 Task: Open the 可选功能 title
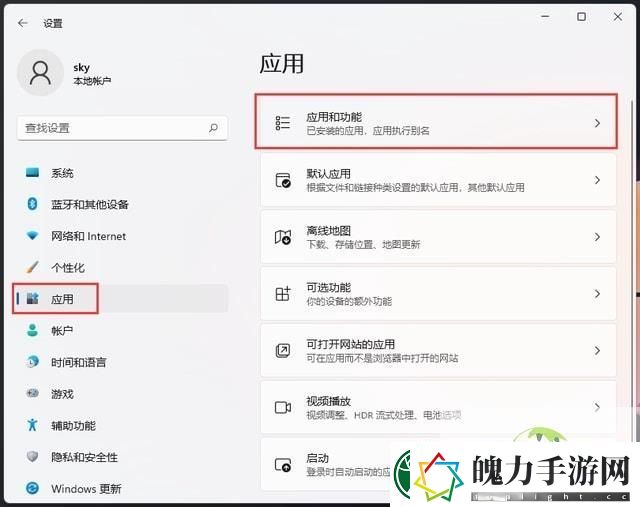pyautogui.click(x=329, y=287)
